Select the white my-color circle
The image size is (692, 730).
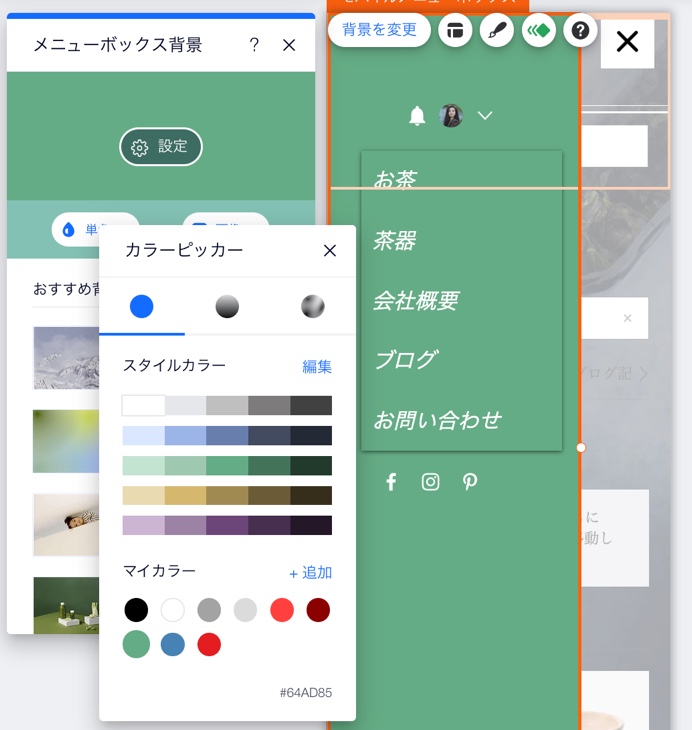point(173,610)
